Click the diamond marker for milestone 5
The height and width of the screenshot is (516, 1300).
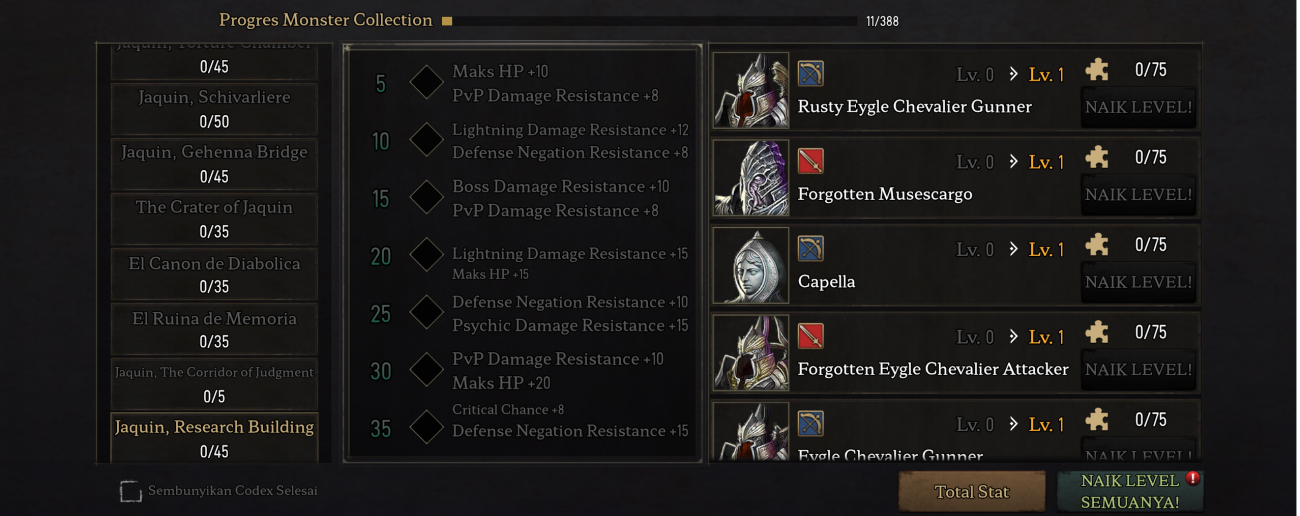click(x=427, y=83)
